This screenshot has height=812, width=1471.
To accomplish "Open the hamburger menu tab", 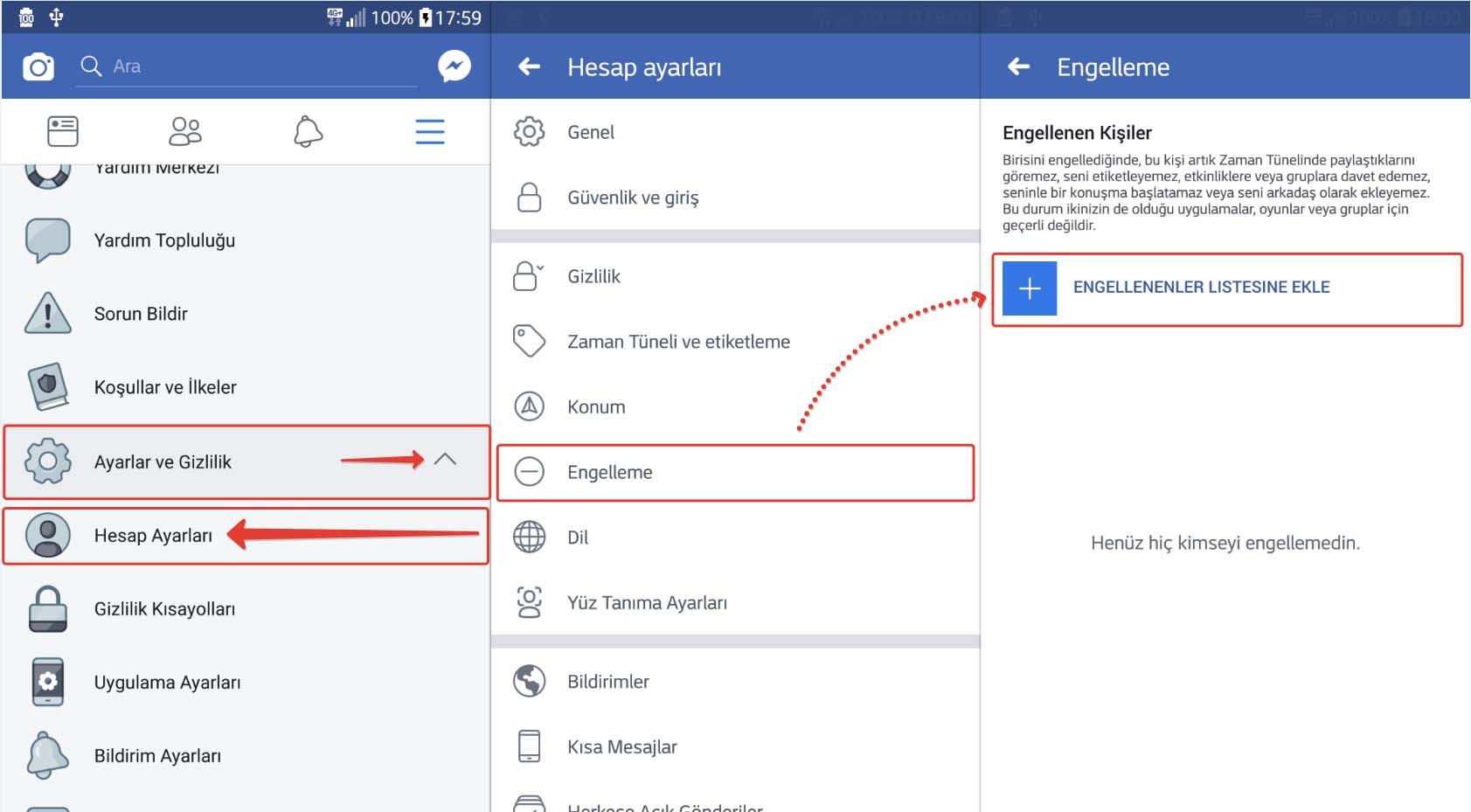I will (429, 132).
